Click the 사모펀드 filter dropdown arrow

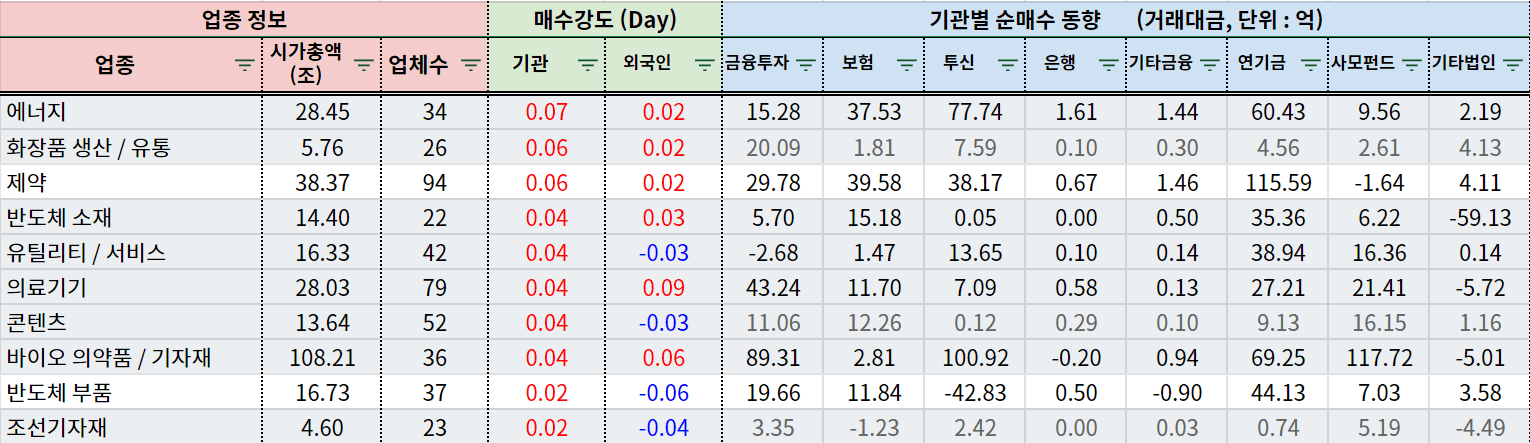click(x=1412, y=66)
